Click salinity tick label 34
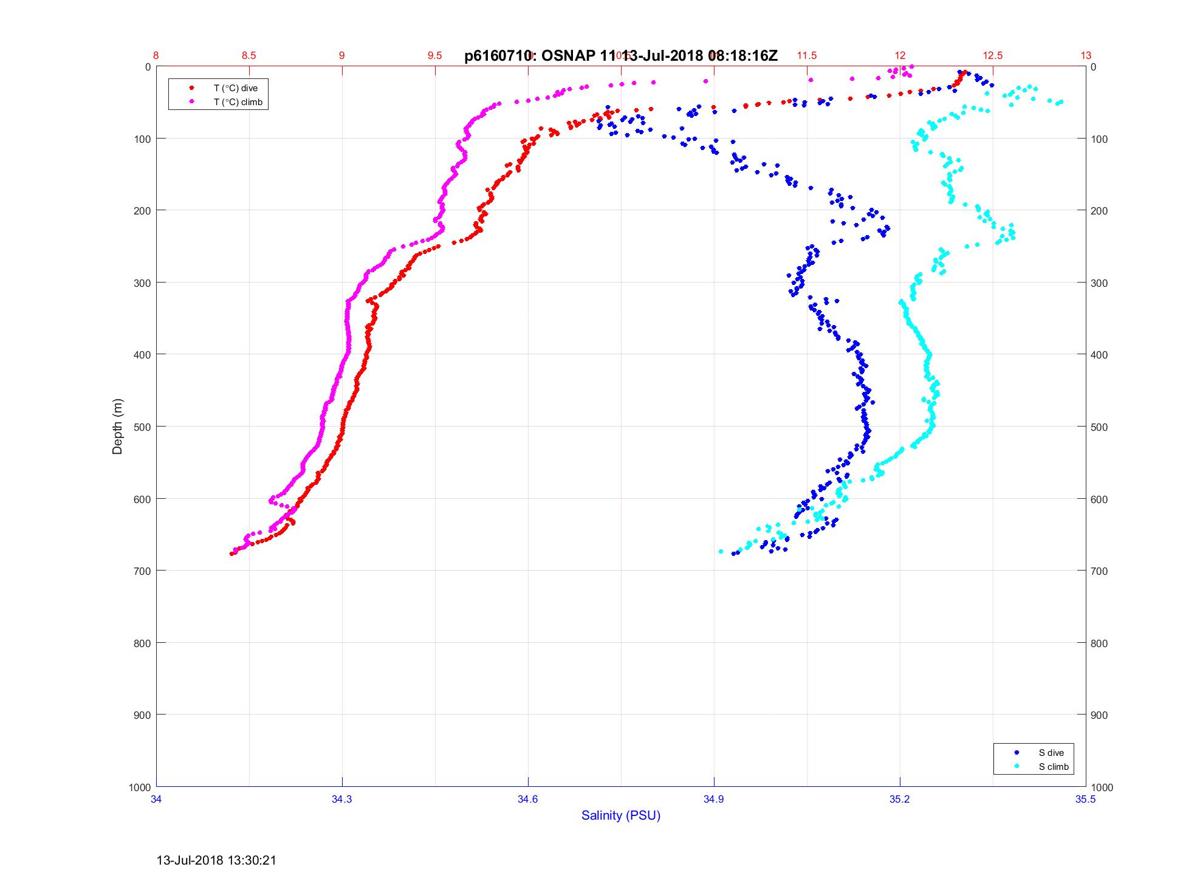Image resolution: width=1200 pixels, height=885 pixels. pyautogui.click(x=156, y=799)
